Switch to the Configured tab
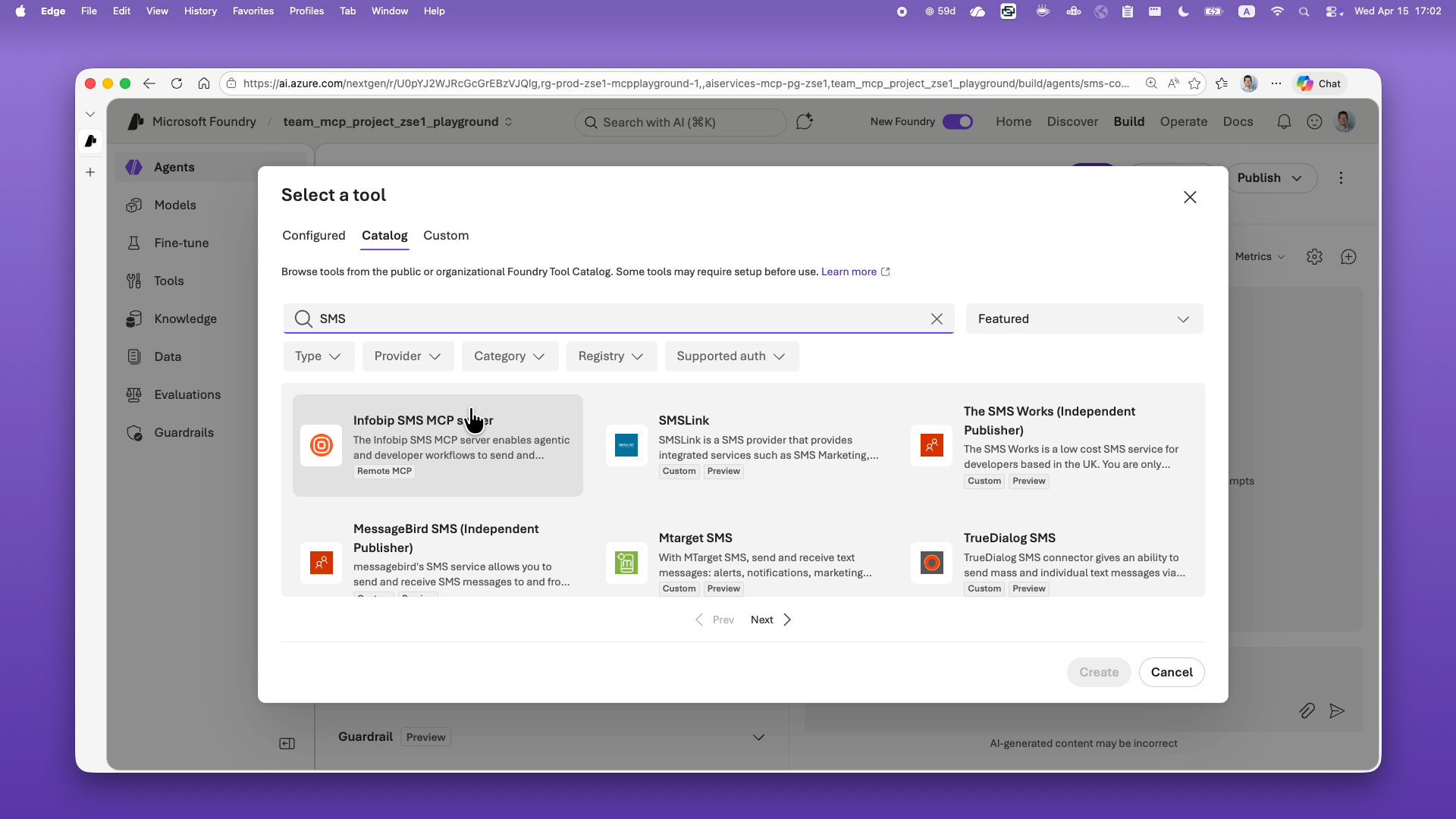The image size is (1456, 819). pos(313,236)
